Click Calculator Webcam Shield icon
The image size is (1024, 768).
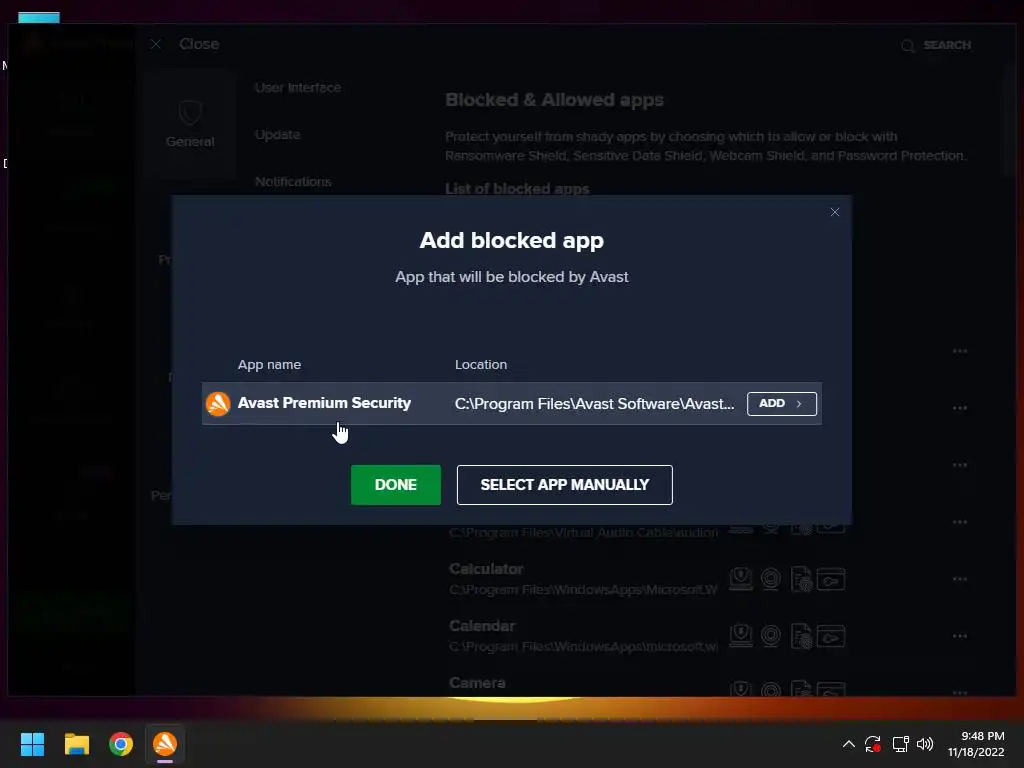tap(771, 579)
